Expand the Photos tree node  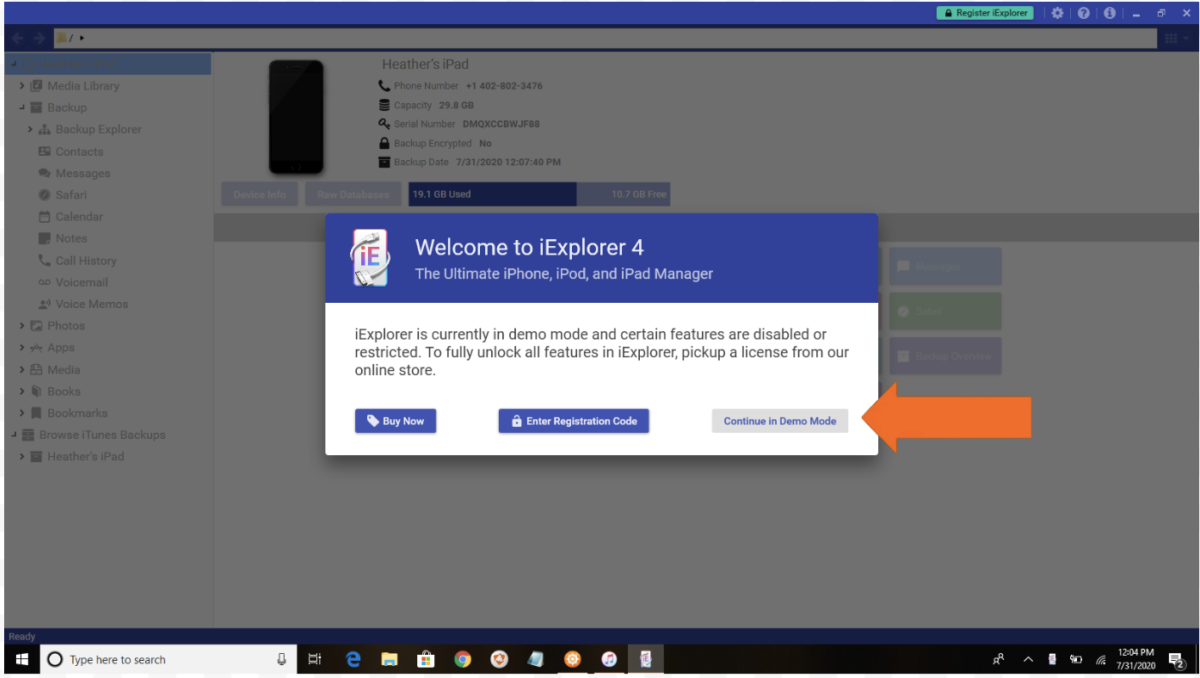tap(22, 326)
